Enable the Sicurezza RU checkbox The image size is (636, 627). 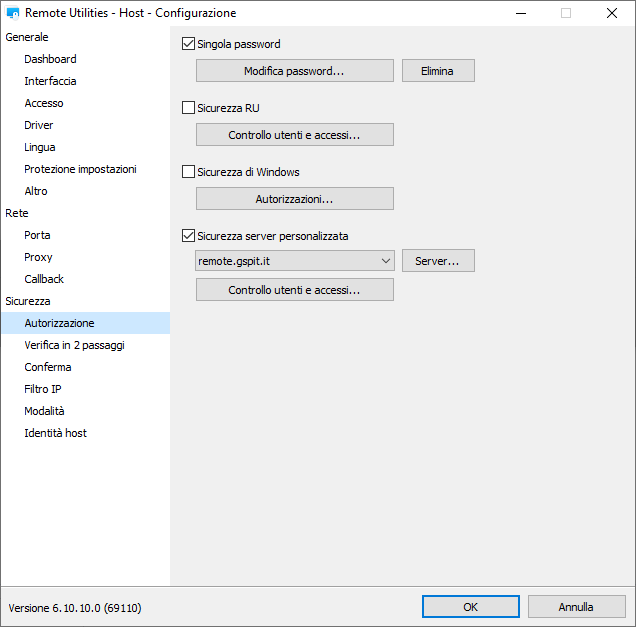click(x=188, y=108)
